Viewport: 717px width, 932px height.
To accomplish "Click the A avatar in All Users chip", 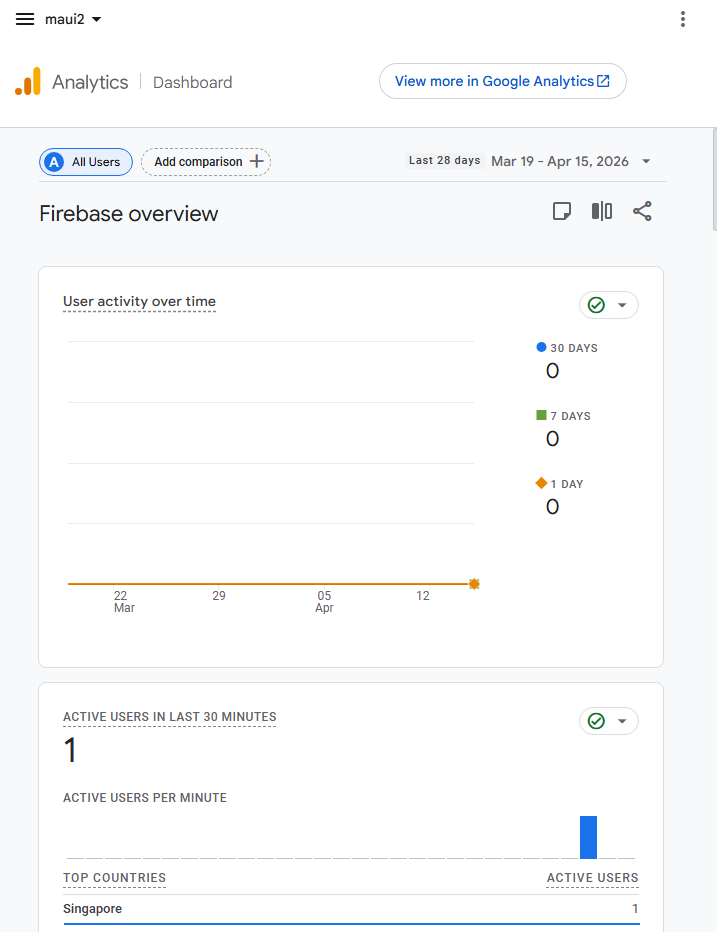I will click(x=54, y=162).
